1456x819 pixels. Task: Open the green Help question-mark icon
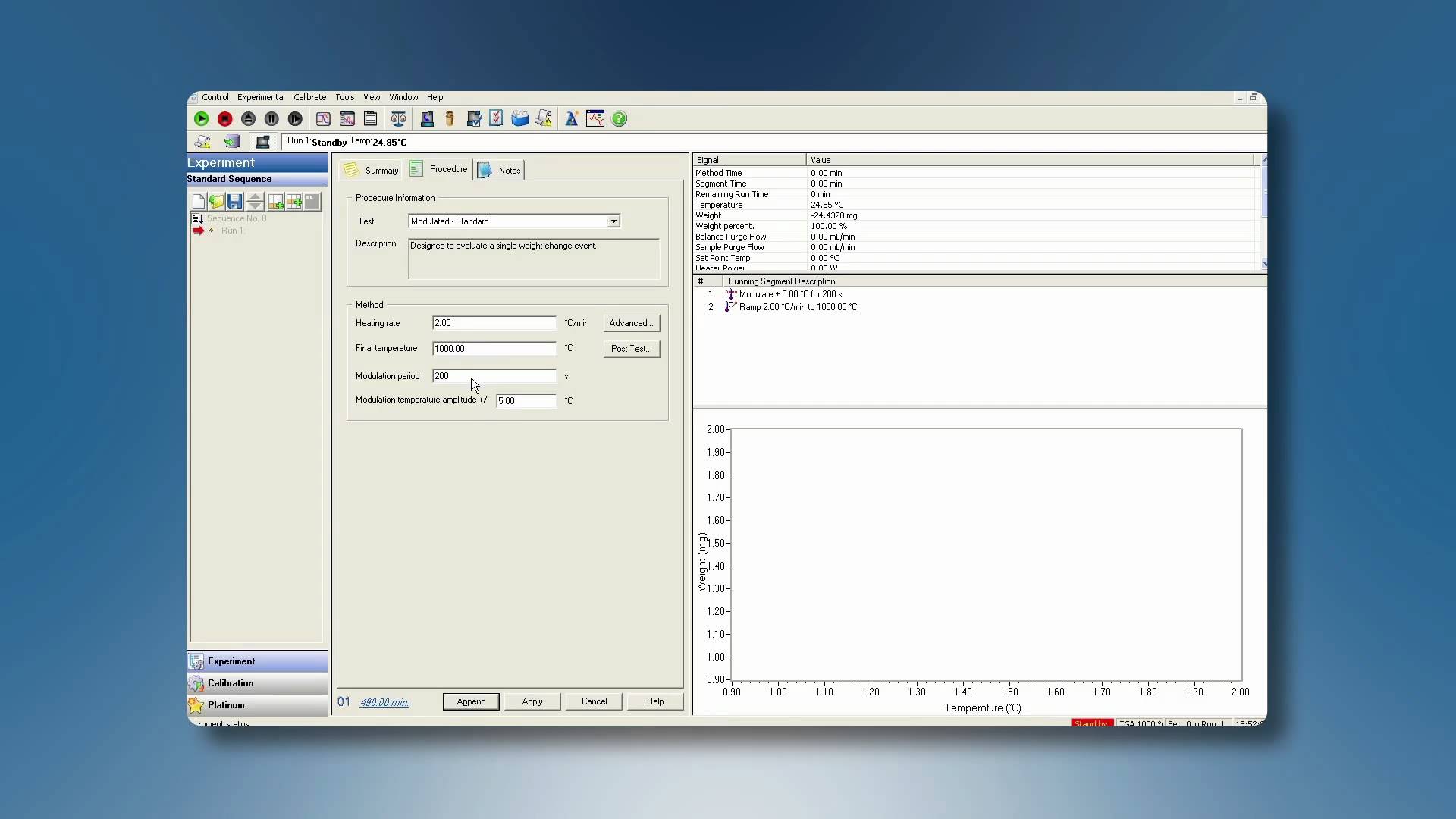[619, 119]
